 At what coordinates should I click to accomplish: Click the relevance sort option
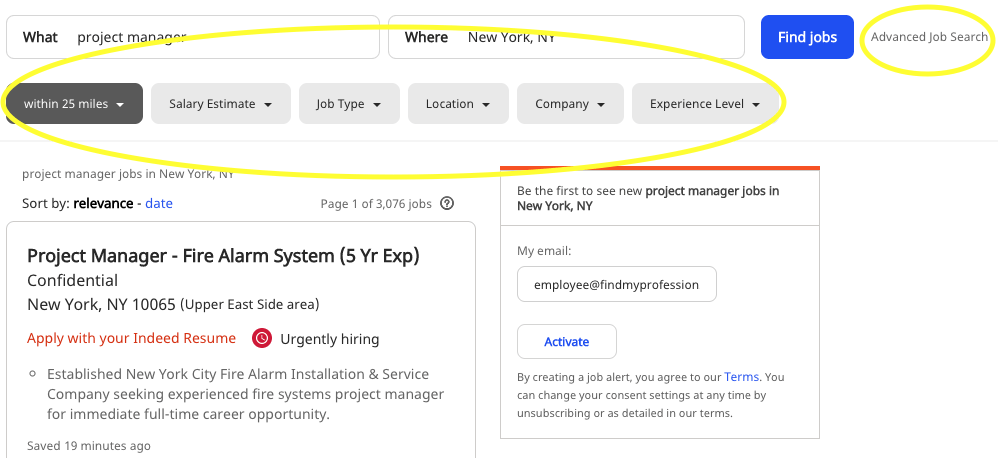point(103,204)
